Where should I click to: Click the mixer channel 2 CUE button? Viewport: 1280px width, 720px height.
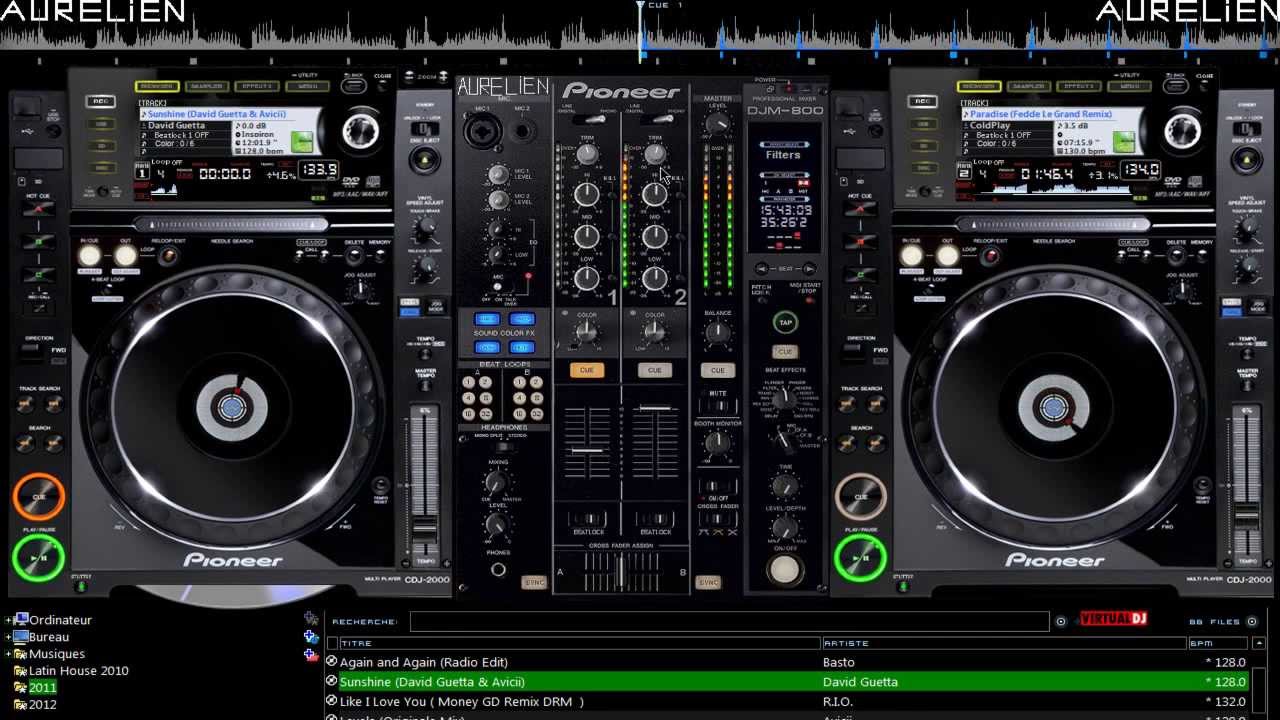coord(655,370)
